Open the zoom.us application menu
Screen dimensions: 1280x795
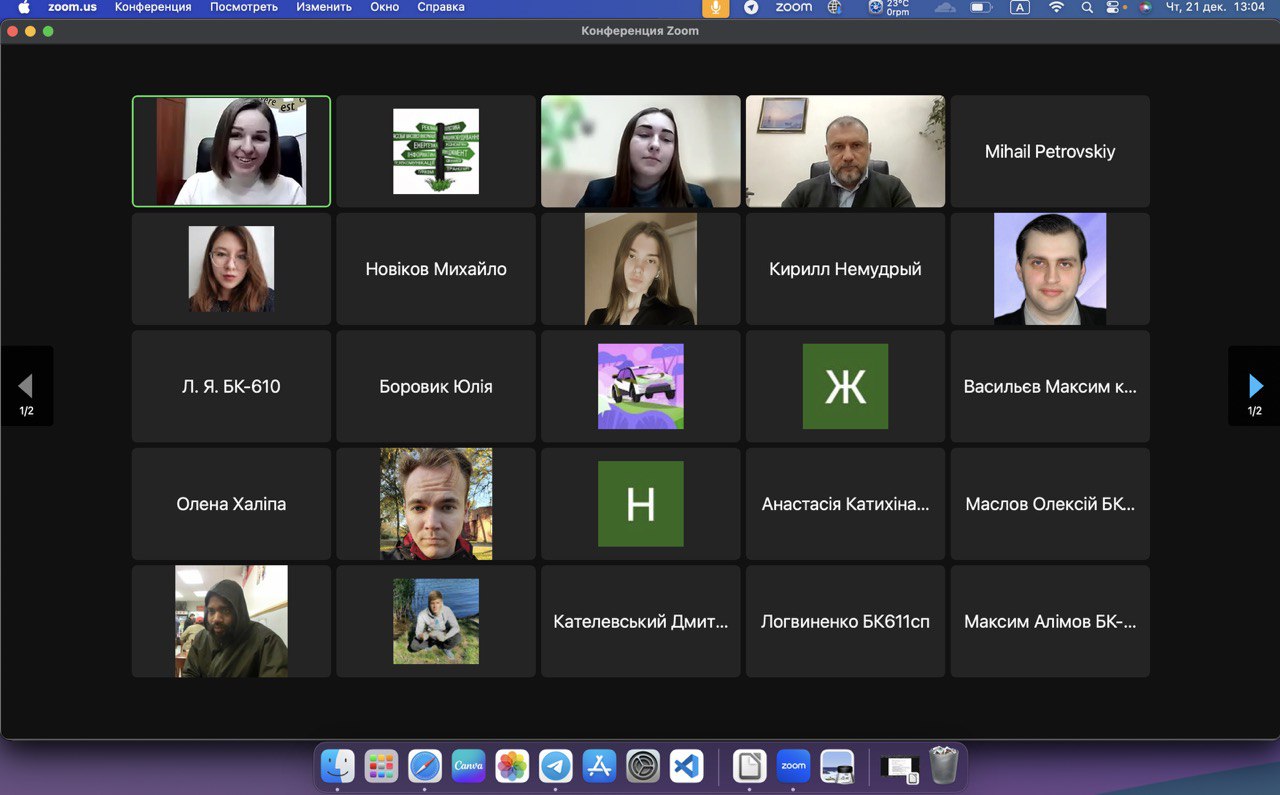tap(72, 7)
